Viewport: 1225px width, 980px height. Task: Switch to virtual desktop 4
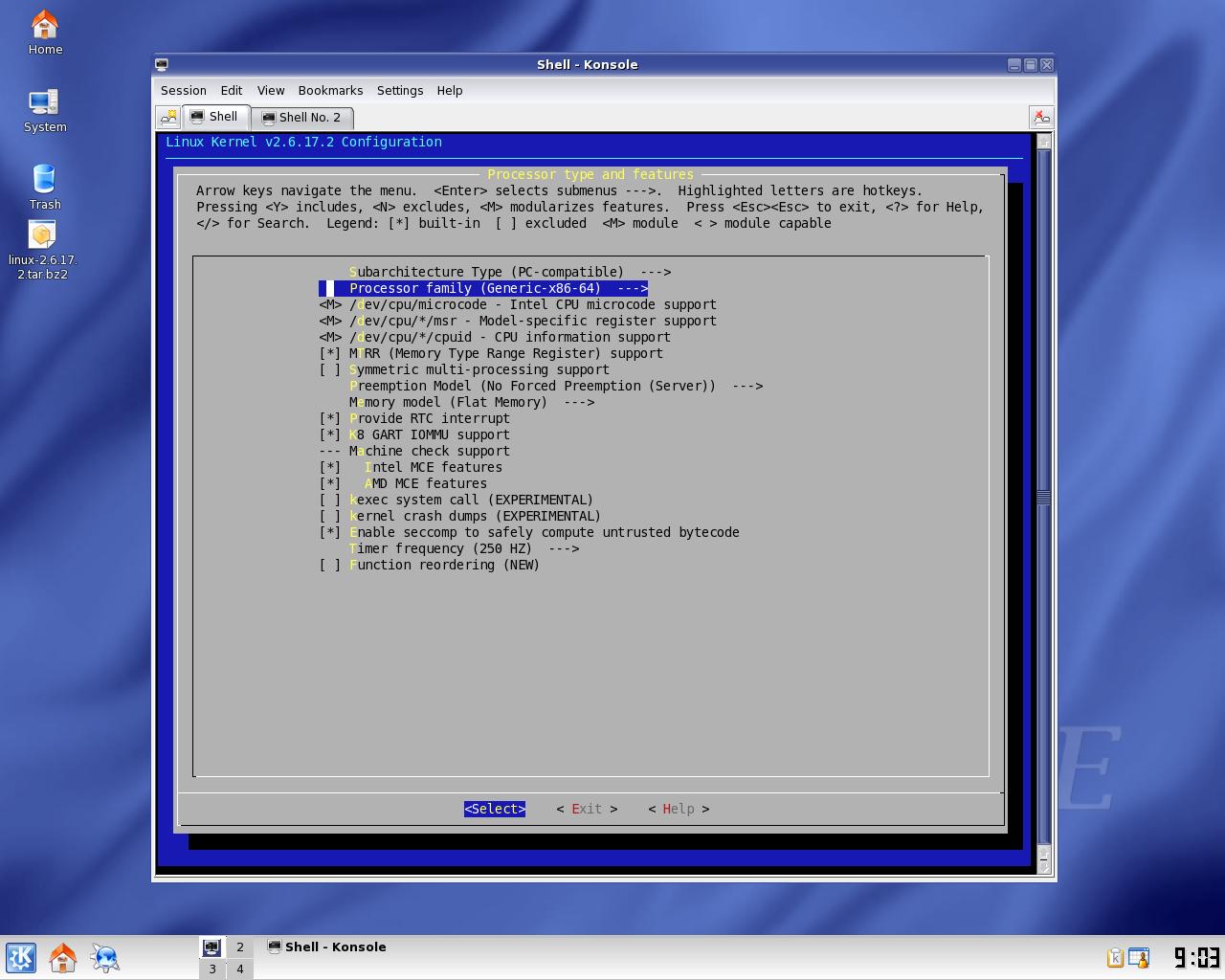[x=239, y=969]
